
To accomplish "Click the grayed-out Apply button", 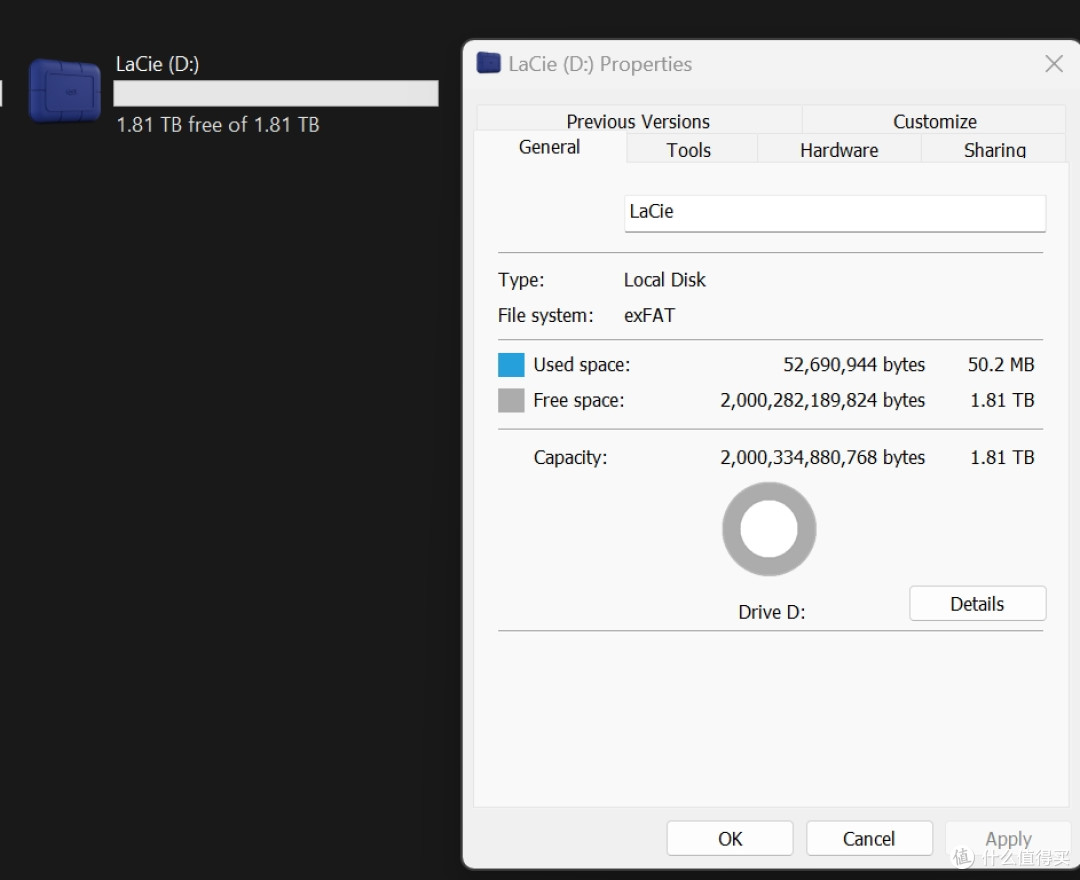I will pyautogui.click(x=1008, y=838).
